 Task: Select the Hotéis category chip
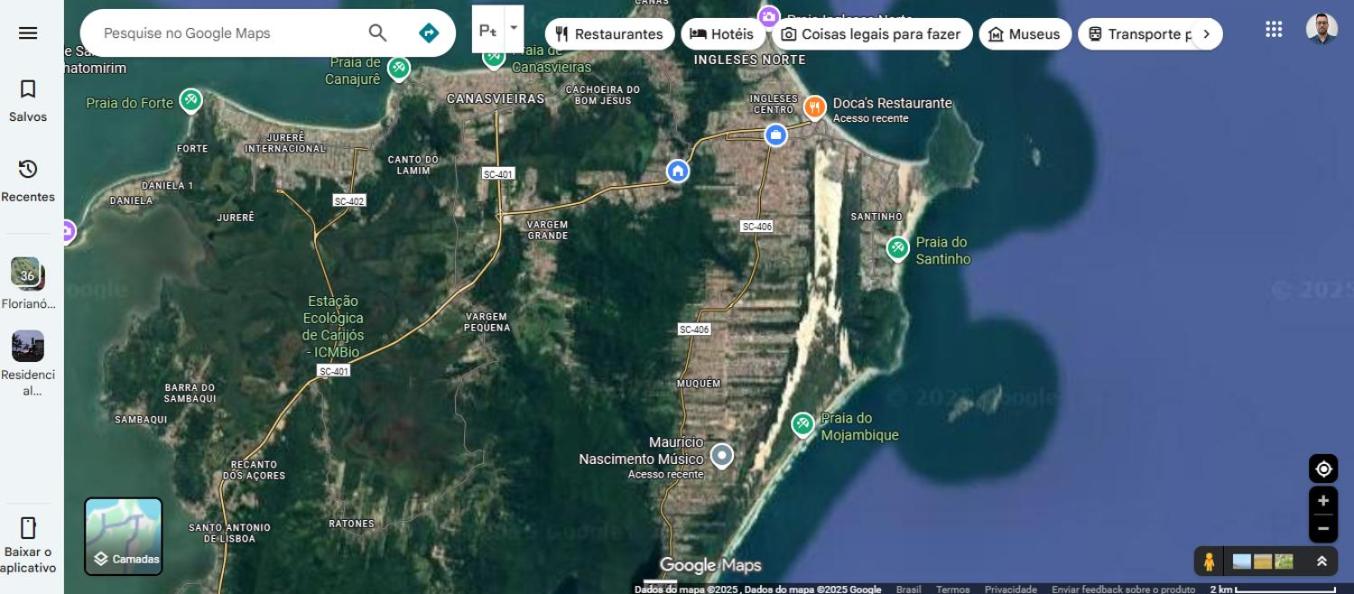(x=722, y=34)
